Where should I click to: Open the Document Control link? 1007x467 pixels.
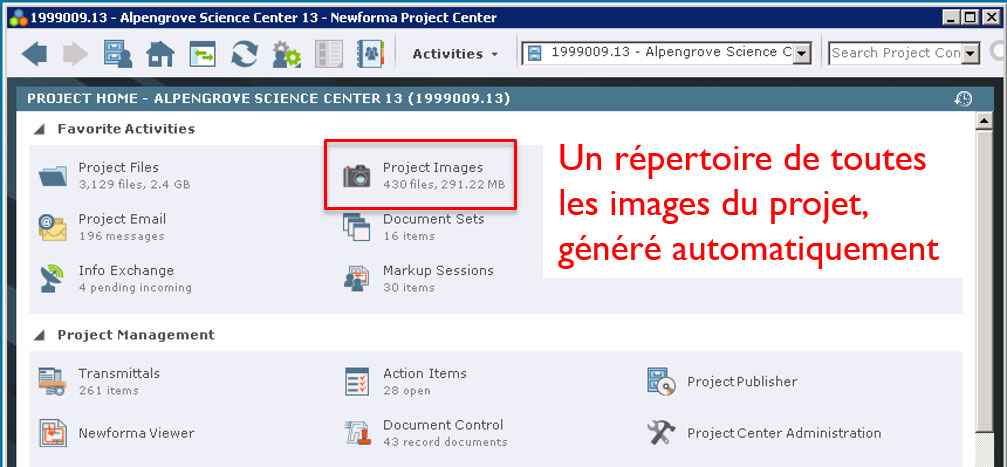coord(443,425)
